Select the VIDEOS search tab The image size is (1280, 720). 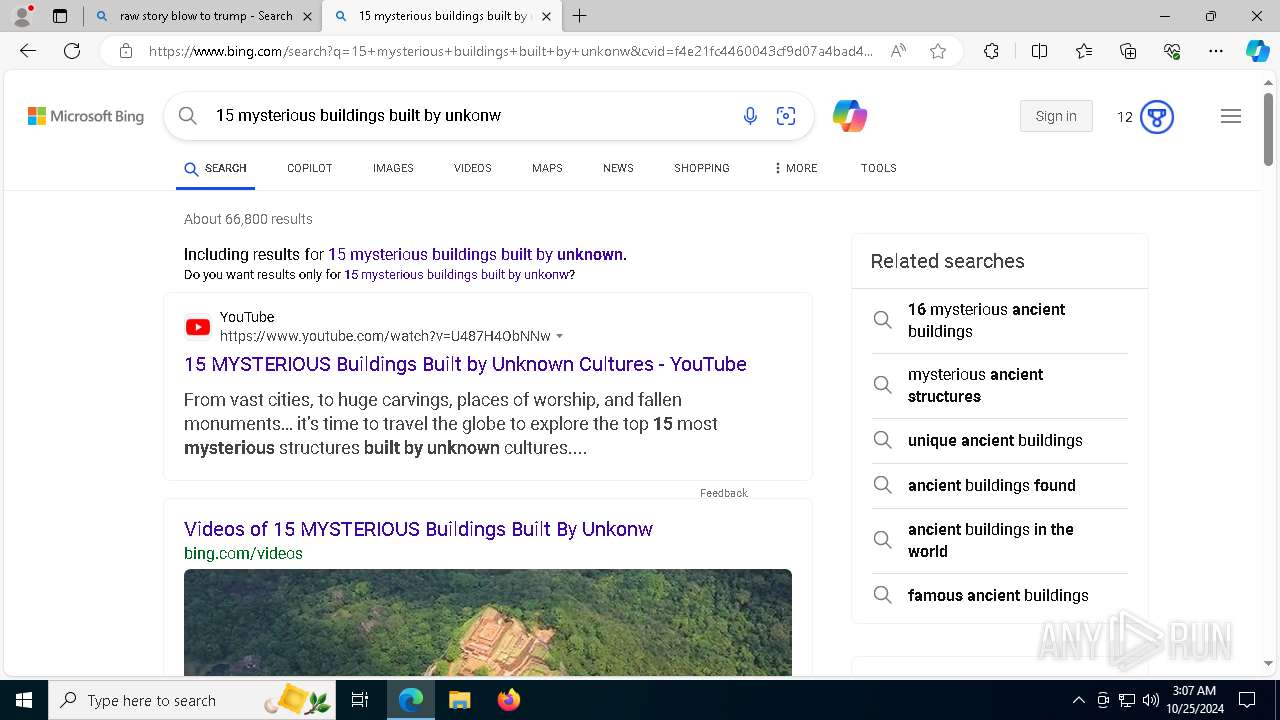point(472,168)
